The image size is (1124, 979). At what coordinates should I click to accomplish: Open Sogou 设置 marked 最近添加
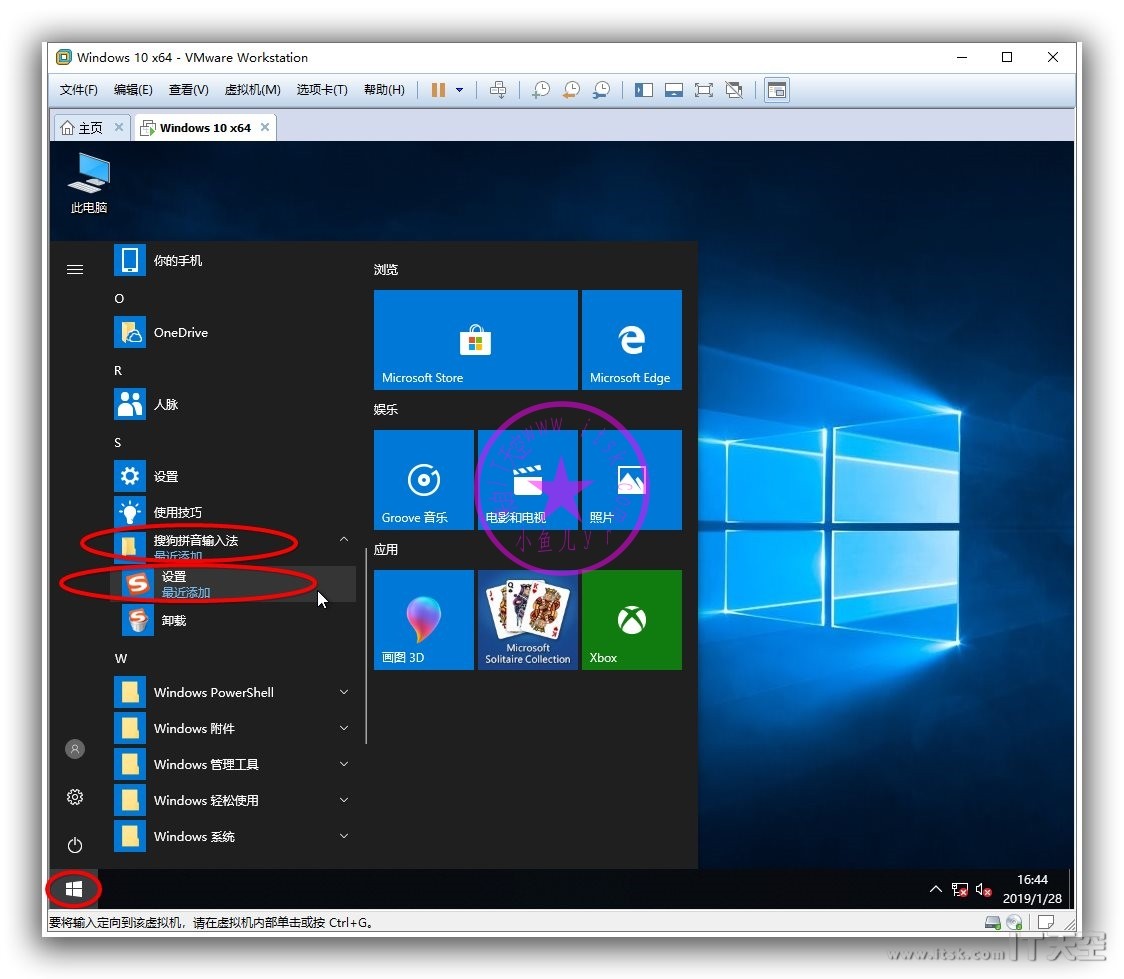point(234,584)
